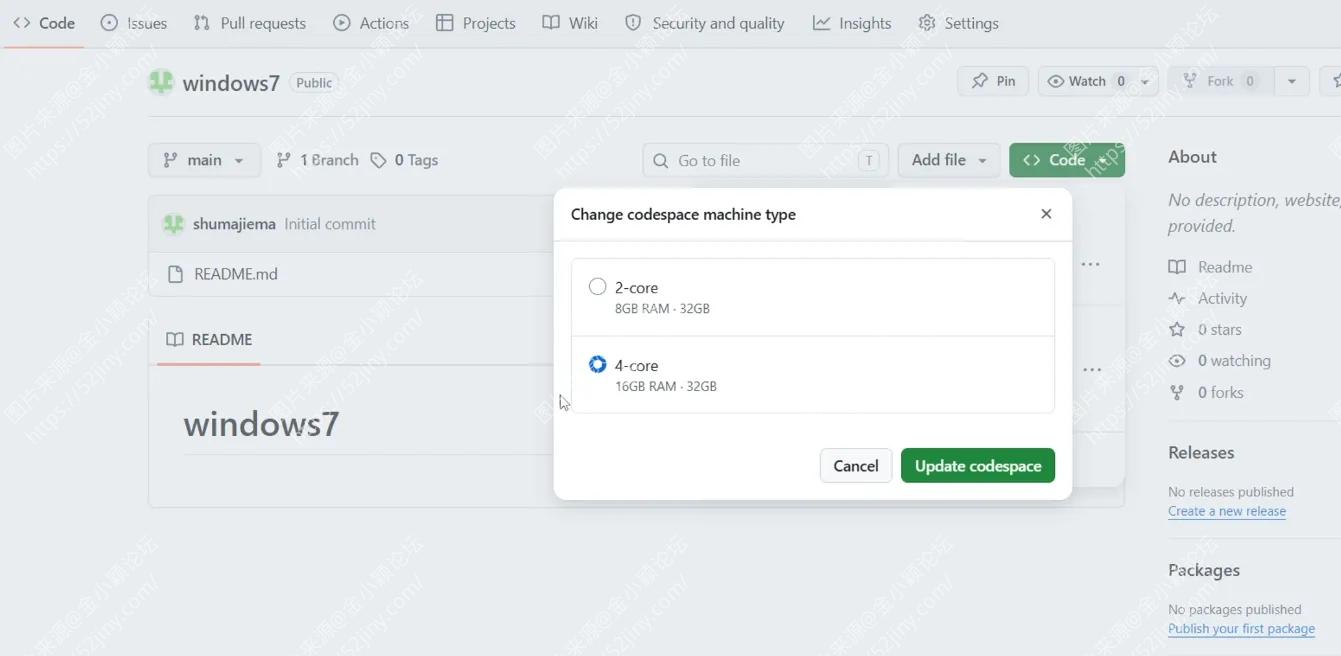This screenshot has width=1341, height=656.
Task: Switch to the Issues tab
Action: [x=134, y=23]
